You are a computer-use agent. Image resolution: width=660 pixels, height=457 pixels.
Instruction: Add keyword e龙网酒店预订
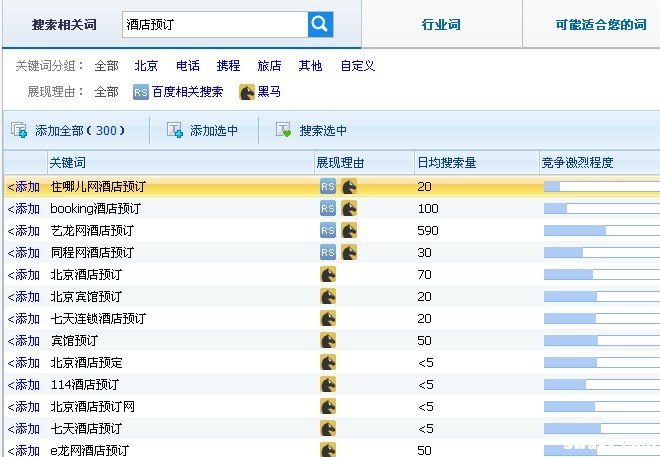click(x=24, y=450)
